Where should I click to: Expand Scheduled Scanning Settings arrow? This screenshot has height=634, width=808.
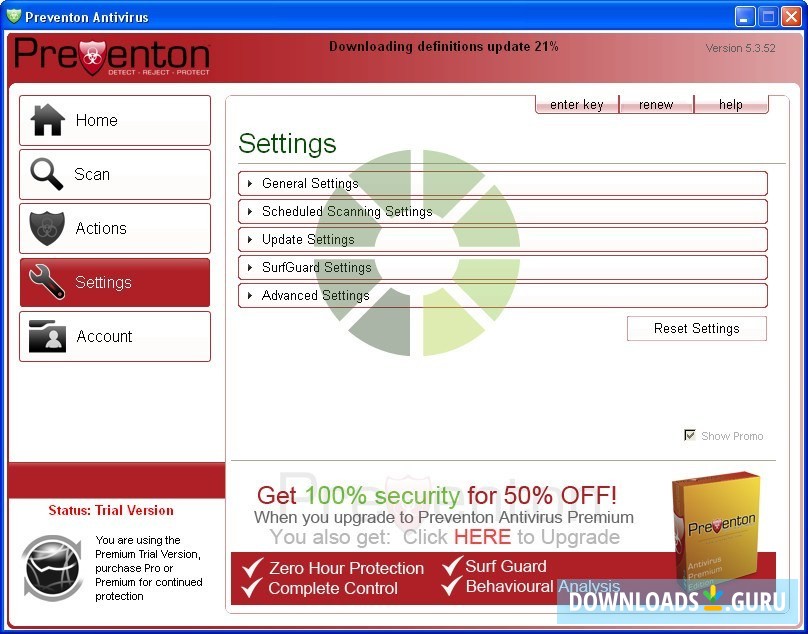(250, 211)
